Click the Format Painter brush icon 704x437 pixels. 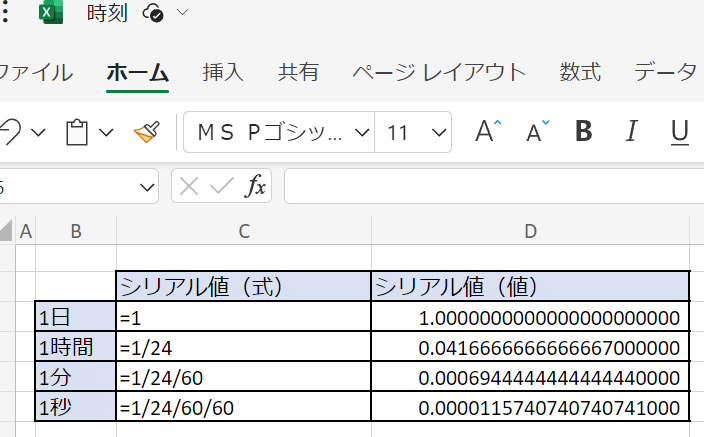click(147, 132)
